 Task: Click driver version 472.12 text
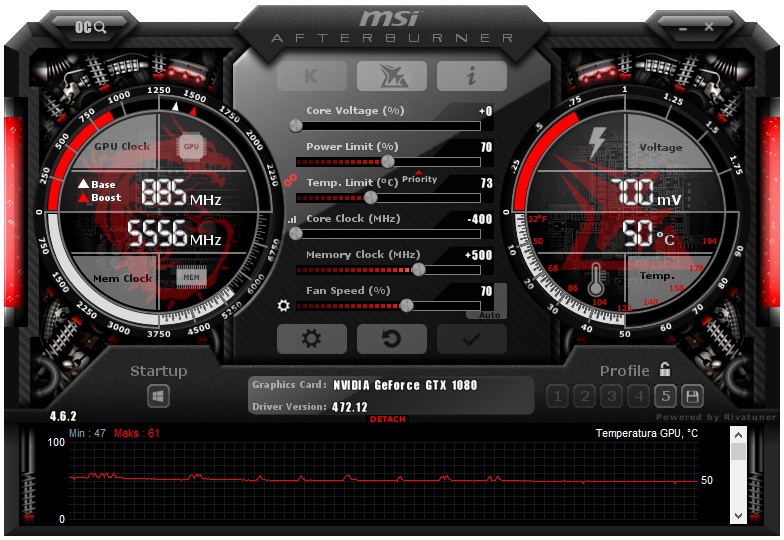pyautogui.click(x=350, y=407)
